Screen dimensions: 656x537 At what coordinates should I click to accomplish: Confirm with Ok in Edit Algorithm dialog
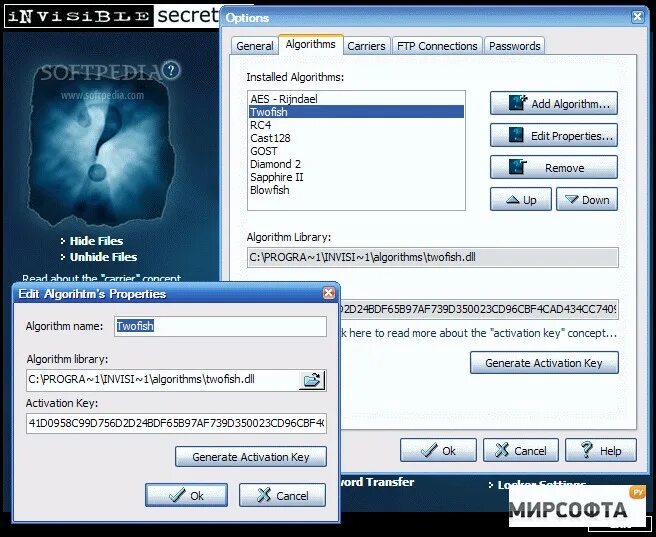[x=187, y=495]
